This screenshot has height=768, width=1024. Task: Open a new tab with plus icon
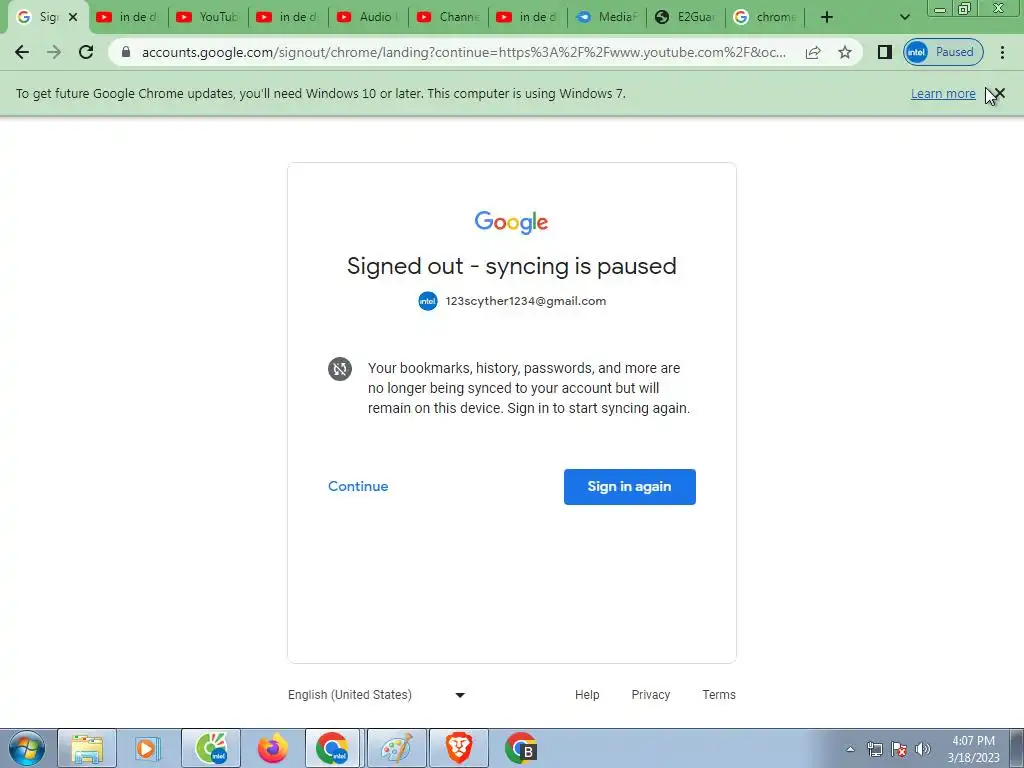[x=827, y=17]
